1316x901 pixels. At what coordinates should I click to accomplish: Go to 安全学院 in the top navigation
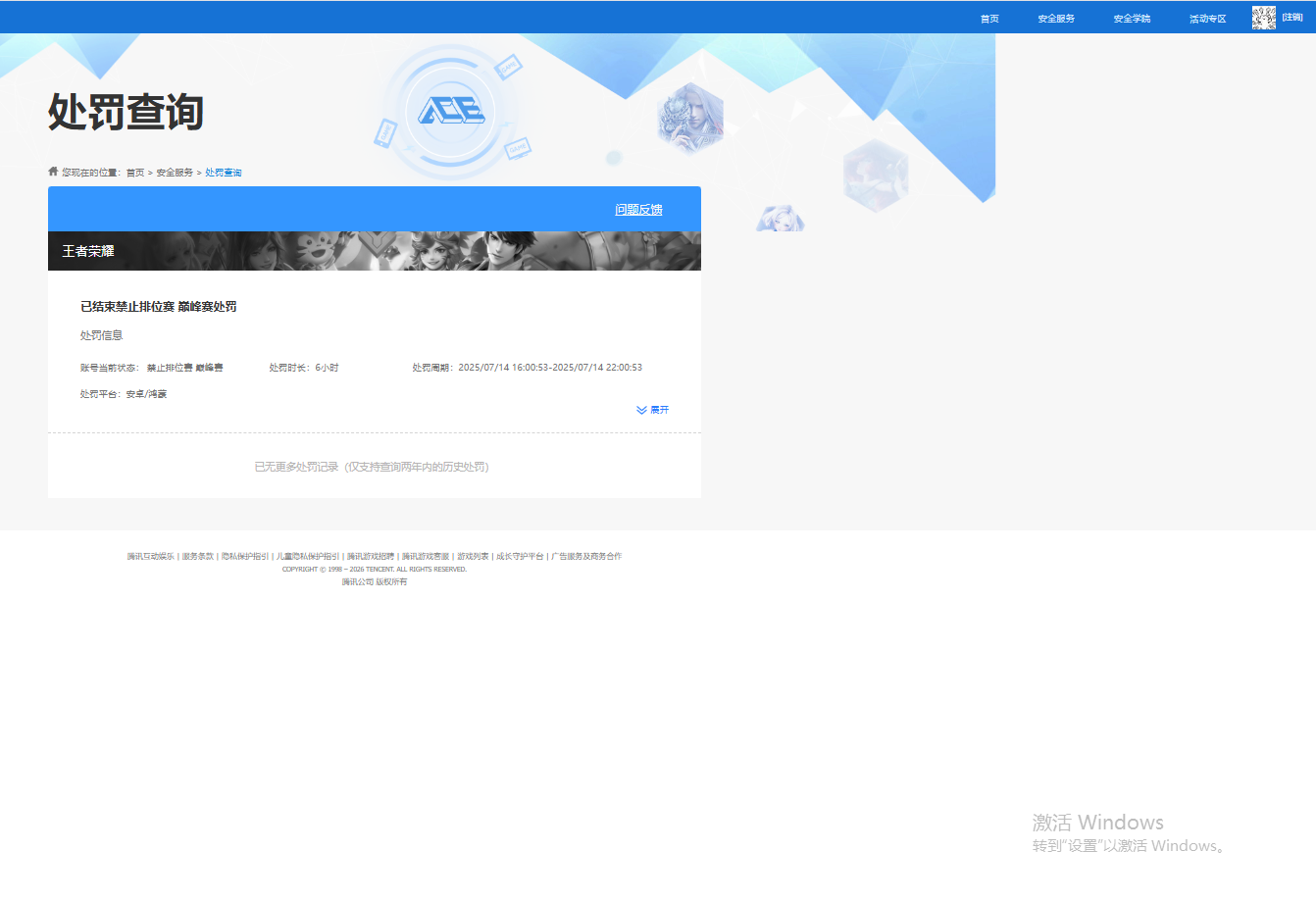1132,19
